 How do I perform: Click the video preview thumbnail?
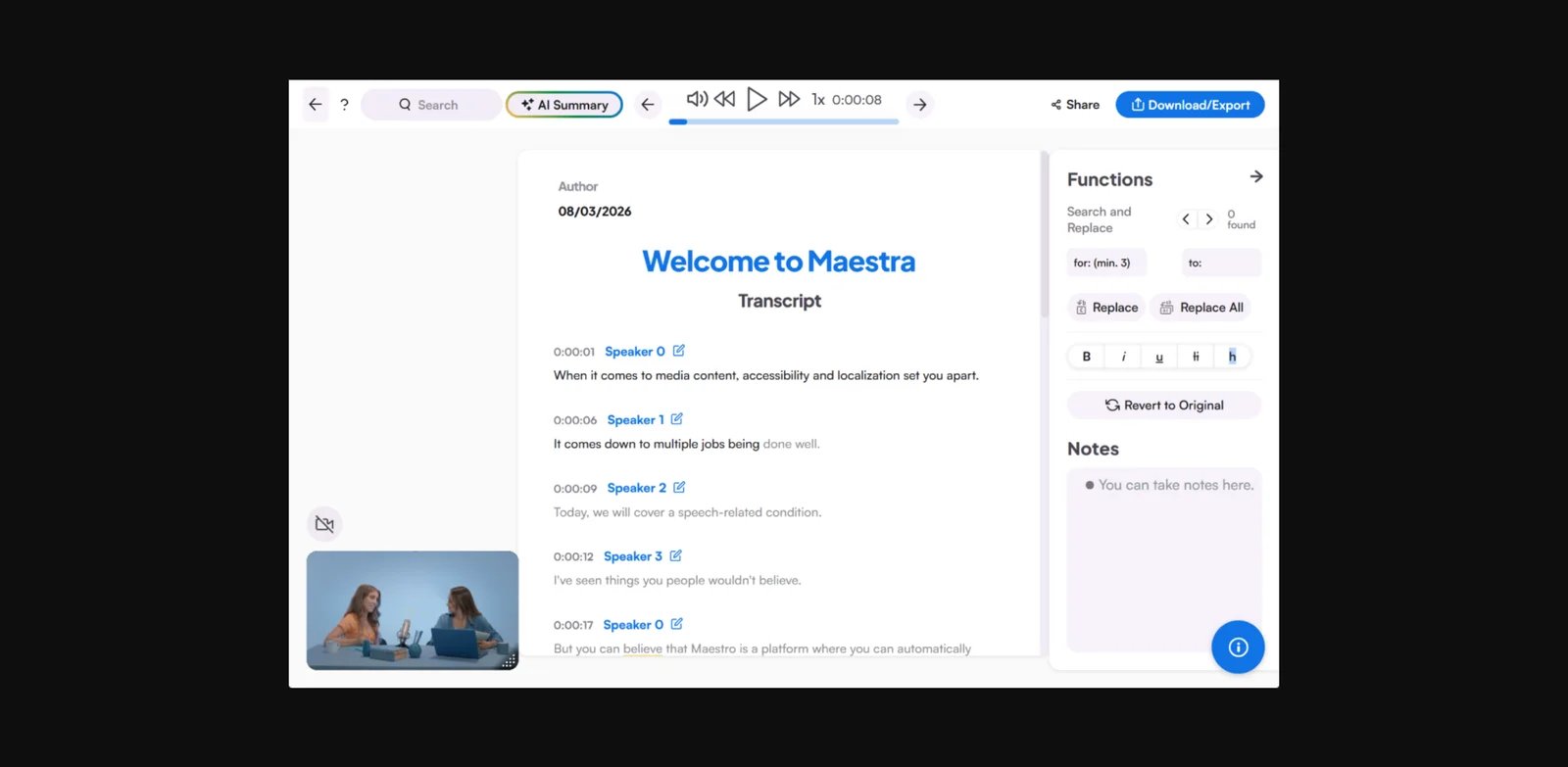click(413, 610)
